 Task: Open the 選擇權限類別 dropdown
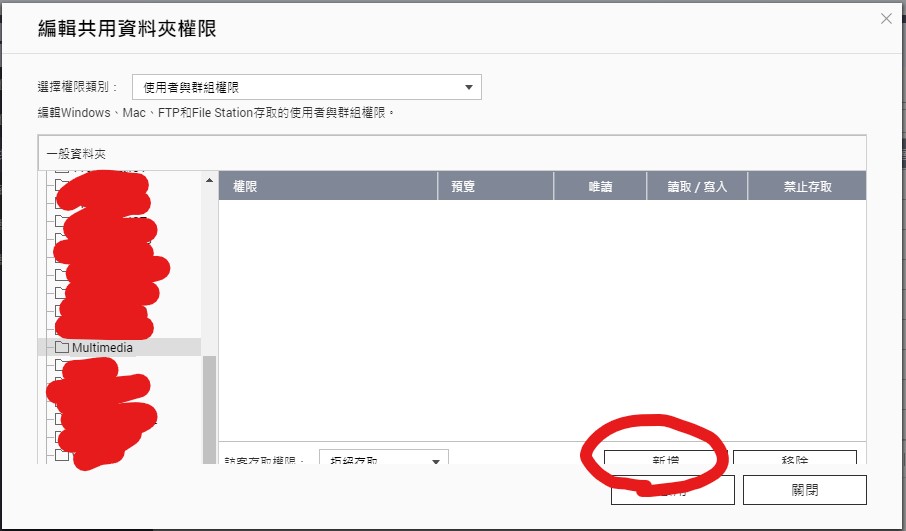click(306, 87)
